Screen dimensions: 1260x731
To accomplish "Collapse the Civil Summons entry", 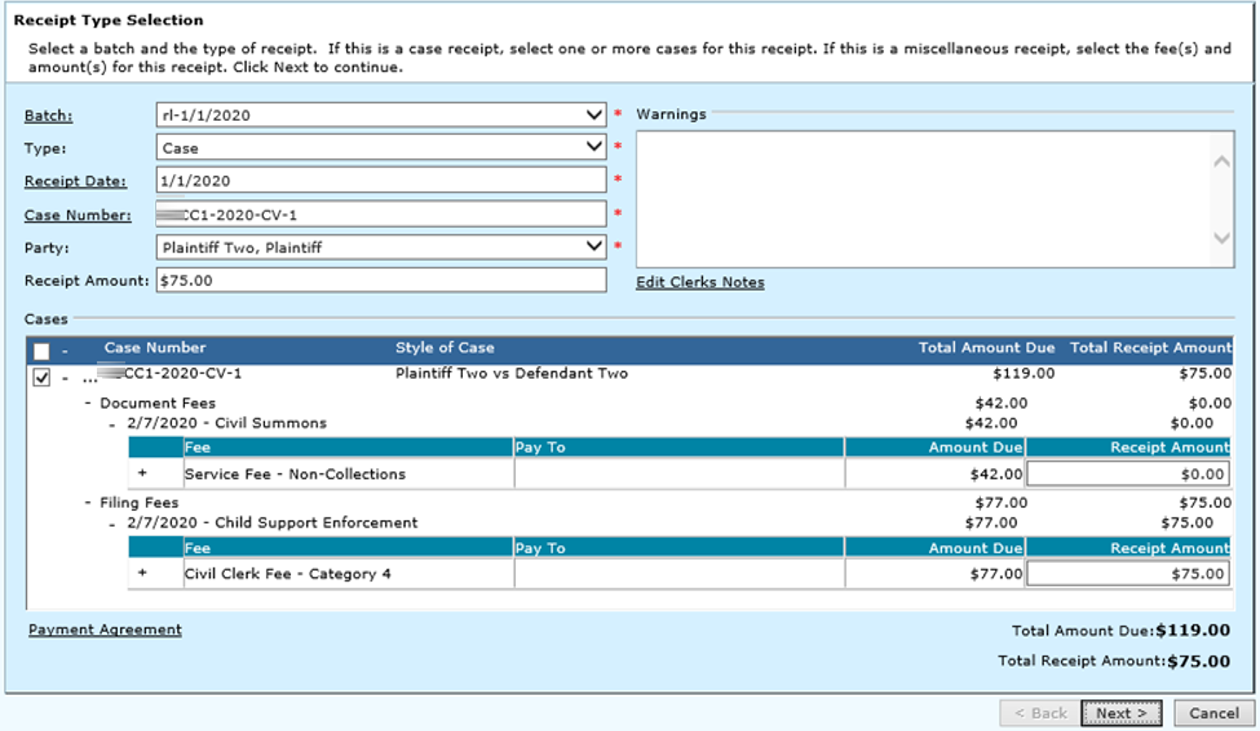I will (x=113, y=424).
